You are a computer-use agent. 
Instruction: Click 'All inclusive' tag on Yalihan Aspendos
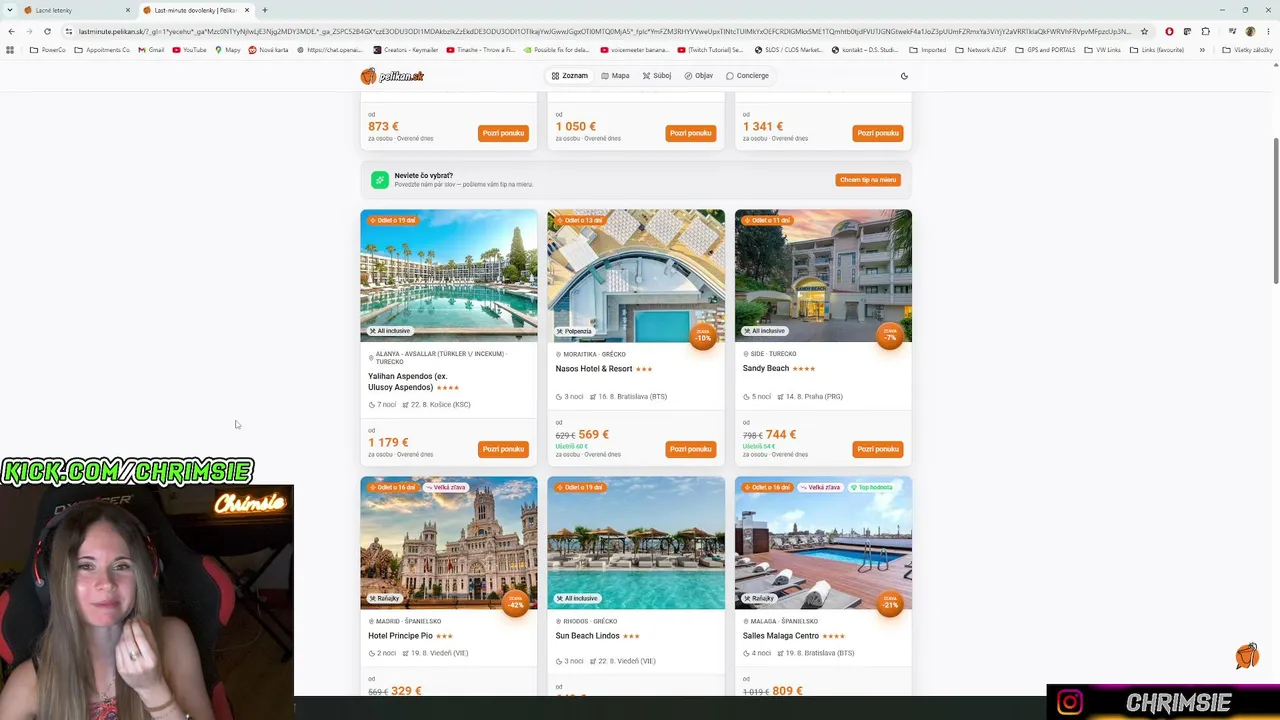390,331
